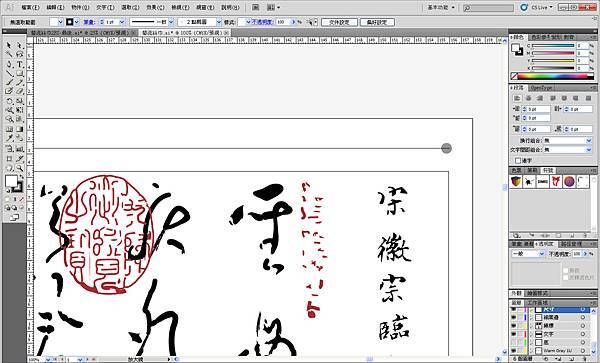Set fill to None in the Tools panel
Screen dimensions: 600x363
(x=21, y=199)
